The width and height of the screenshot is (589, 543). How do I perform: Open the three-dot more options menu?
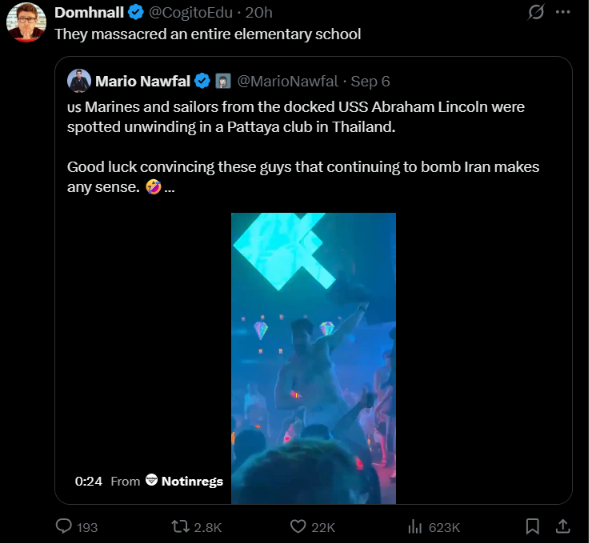(563, 12)
